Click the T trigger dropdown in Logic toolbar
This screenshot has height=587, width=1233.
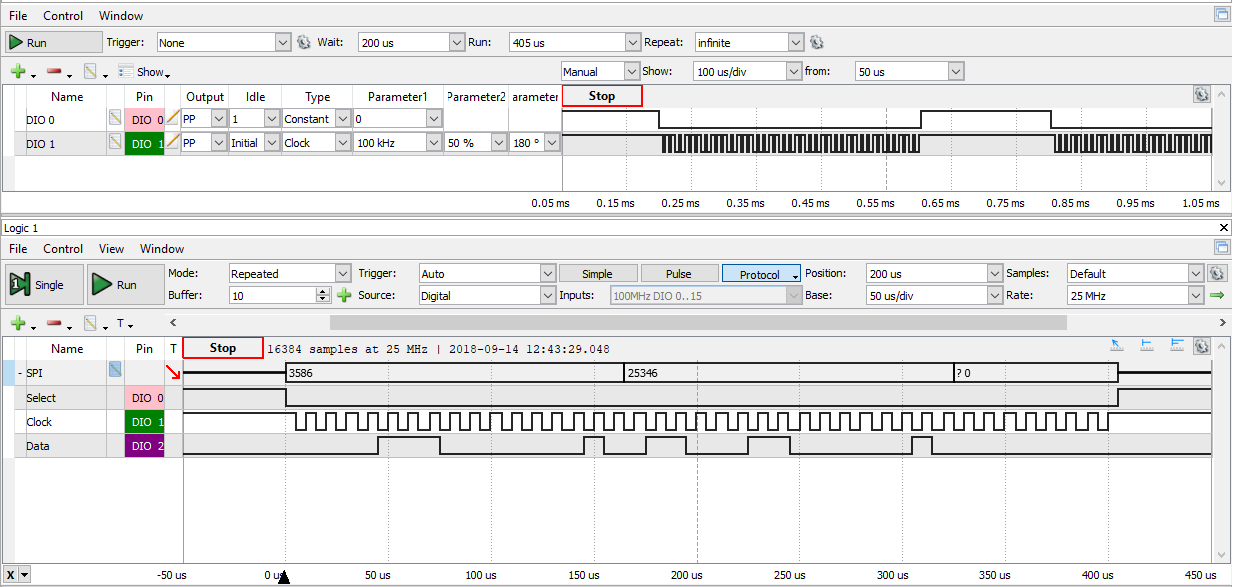point(125,324)
